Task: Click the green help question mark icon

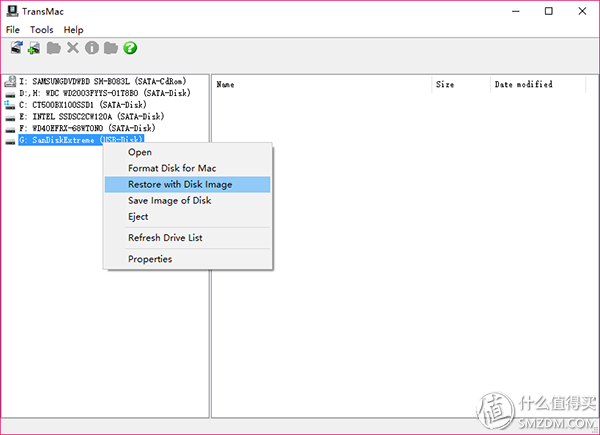Action: pos(130,48)
